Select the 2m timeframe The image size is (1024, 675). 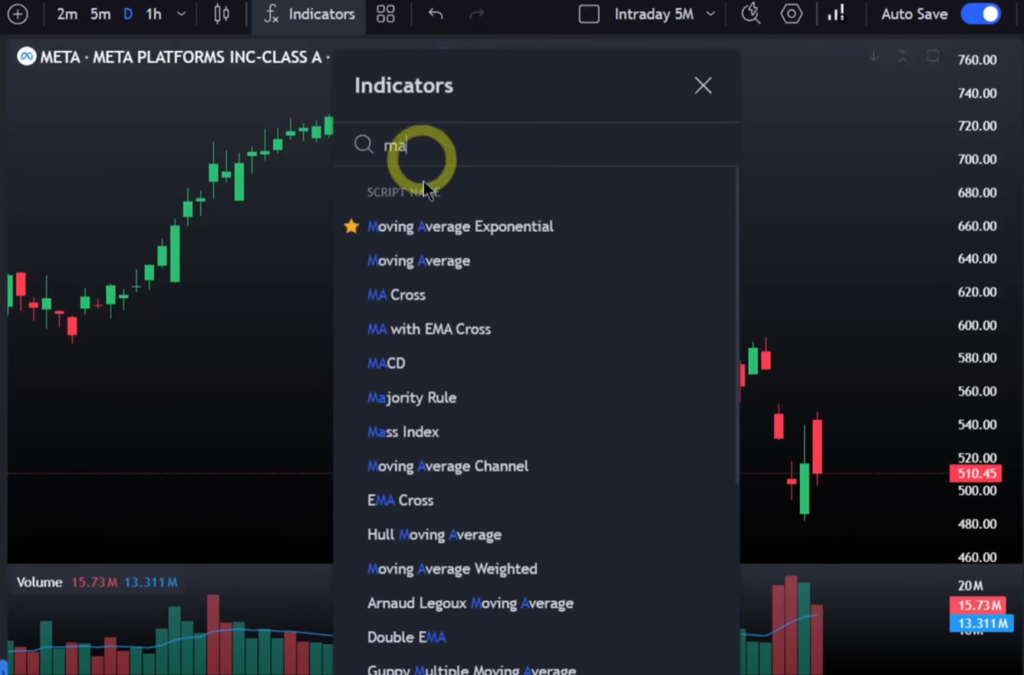67,14
